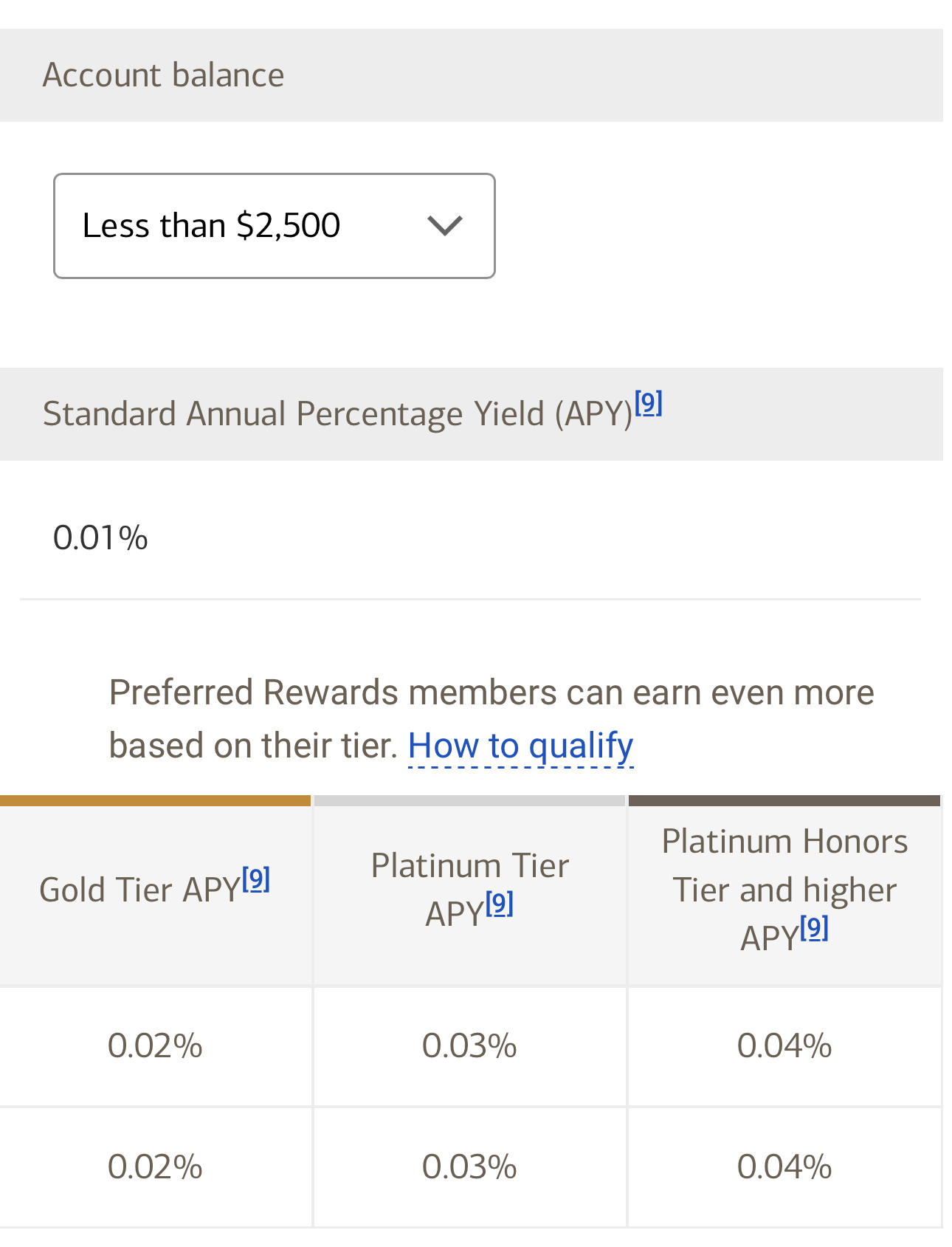Image resolution: width=952 pixels, height=1247 pixels.
Task: Open footnote 9 next to Gold Tier APY
Action: point(256,879)
